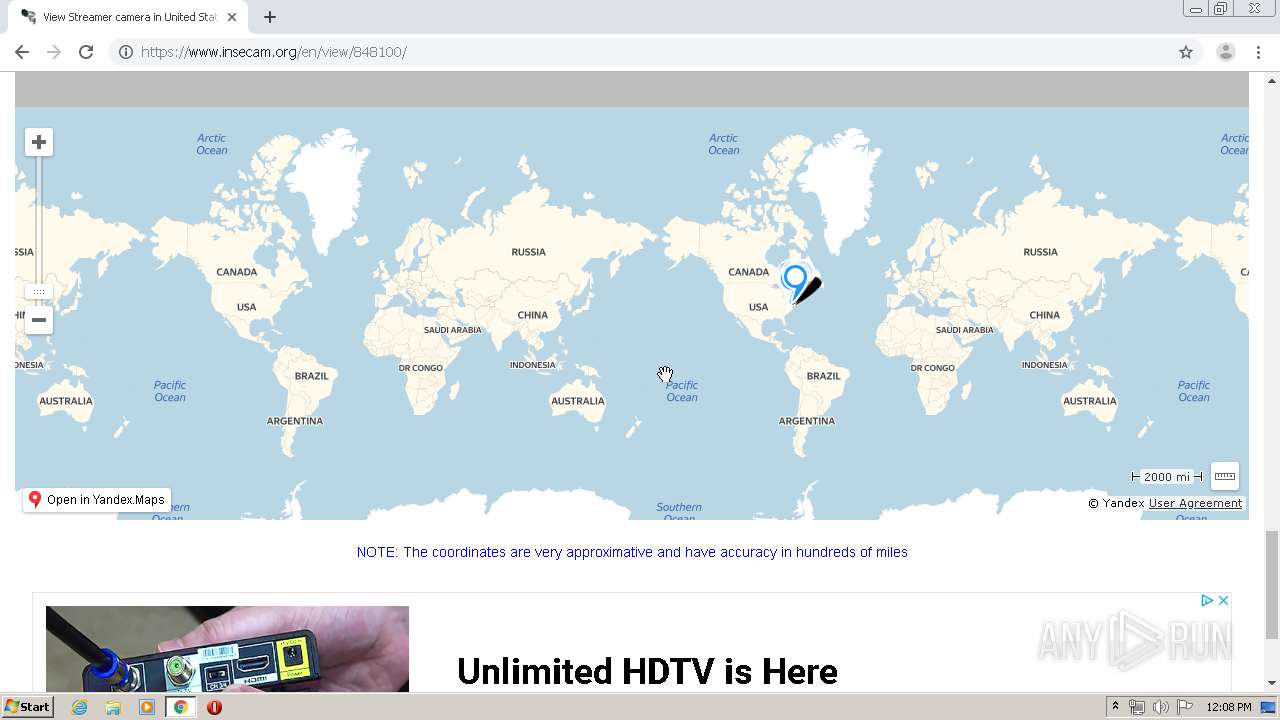
Task: Open in Yandex.Maps button
Action: coord(97,500)
